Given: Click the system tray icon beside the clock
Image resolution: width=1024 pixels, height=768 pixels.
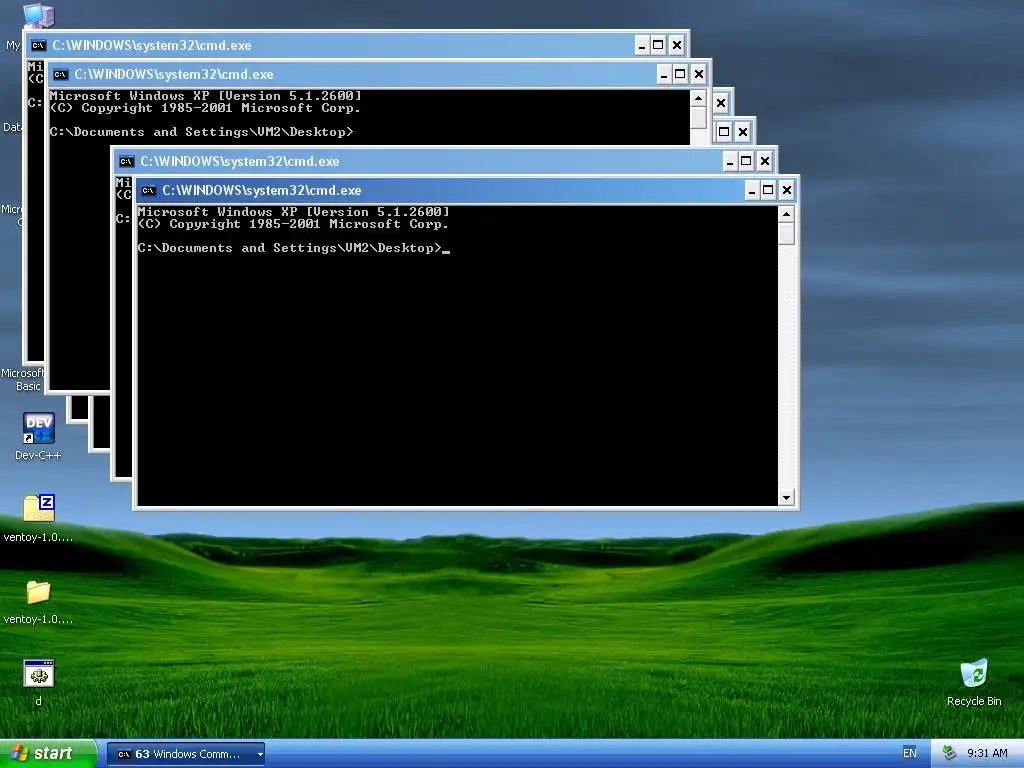Looking at the screenshot, I should (x=949, y=754).
